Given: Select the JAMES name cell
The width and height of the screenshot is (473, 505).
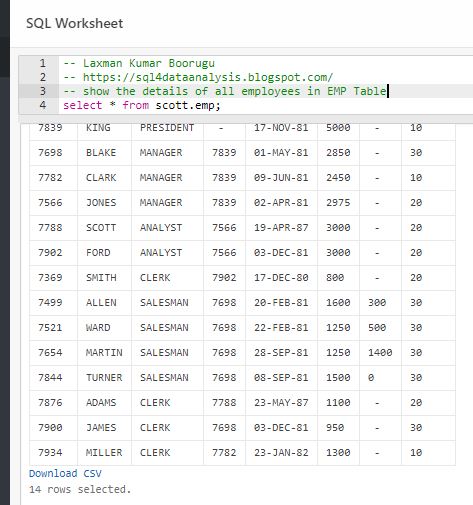Looking at the screenshot, I should coord(101,428).
